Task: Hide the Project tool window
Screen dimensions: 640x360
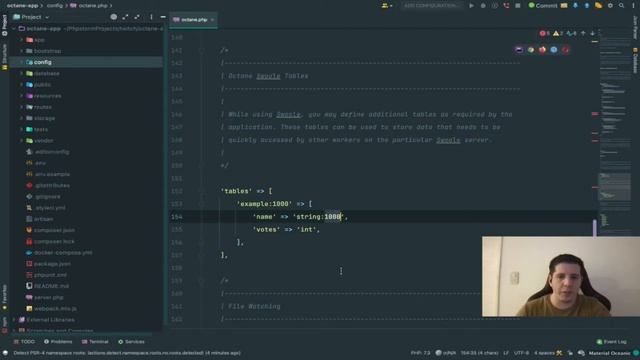Action: point(162,17)
